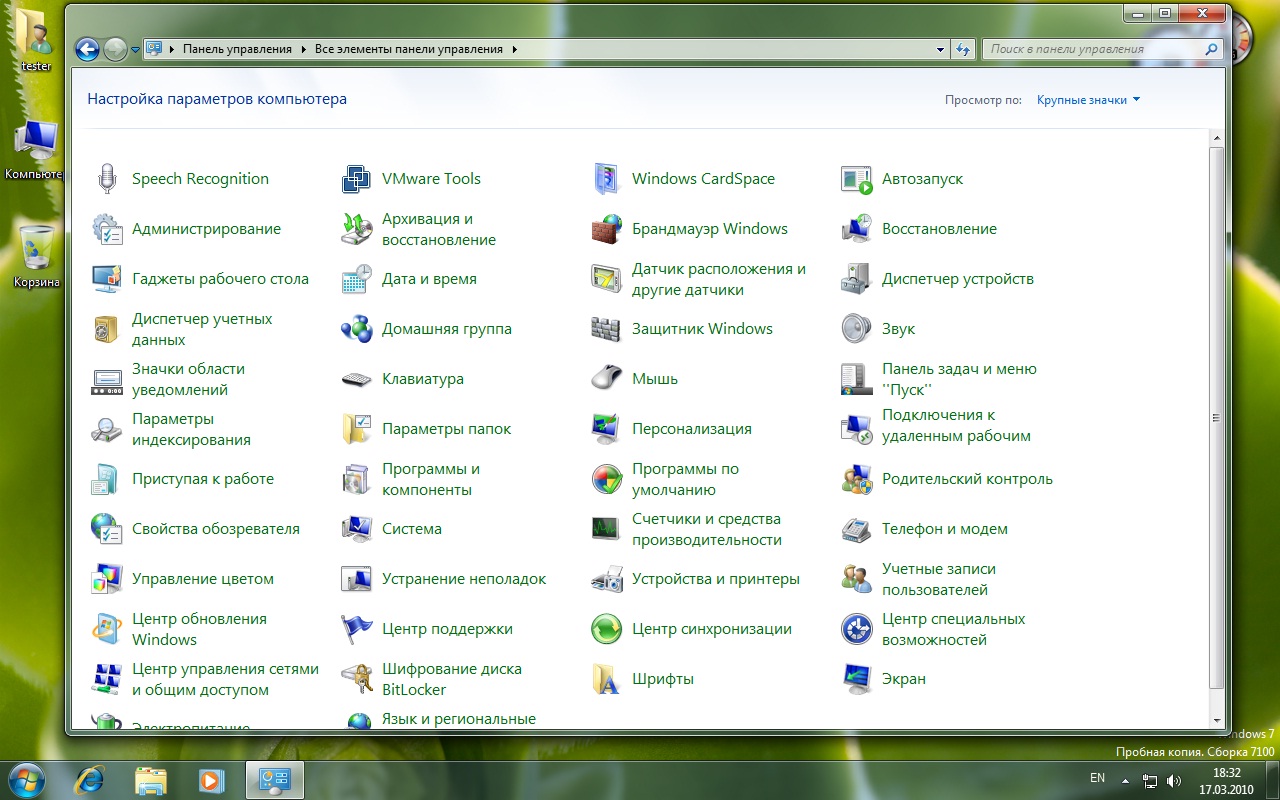Open the Программы и компоненты link
Viewport: 1280px width, 800px height.
(x=431, y=479)
